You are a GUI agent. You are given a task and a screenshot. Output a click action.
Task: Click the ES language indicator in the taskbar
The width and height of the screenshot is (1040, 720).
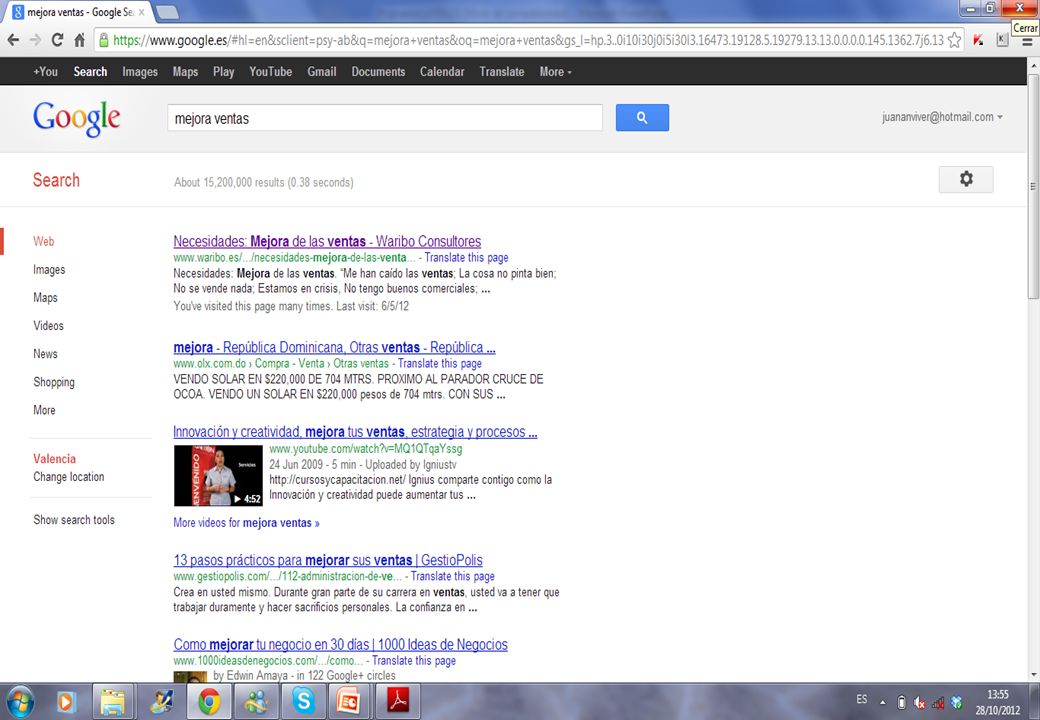coord(861,699)
